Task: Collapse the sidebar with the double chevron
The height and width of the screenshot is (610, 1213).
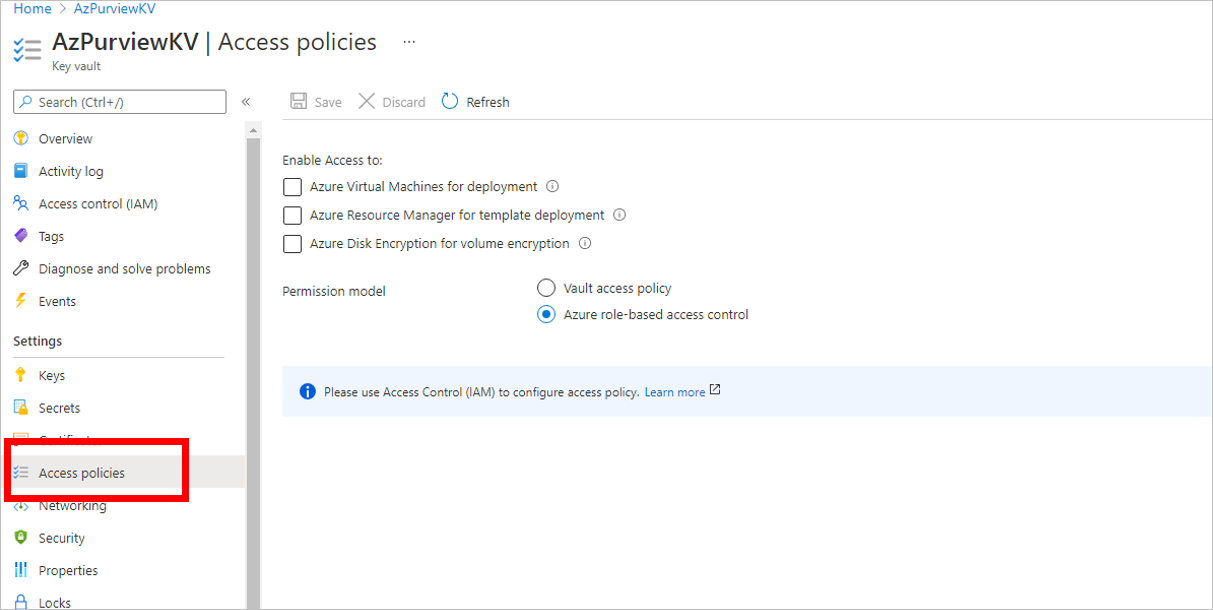Action: [246, 101]
